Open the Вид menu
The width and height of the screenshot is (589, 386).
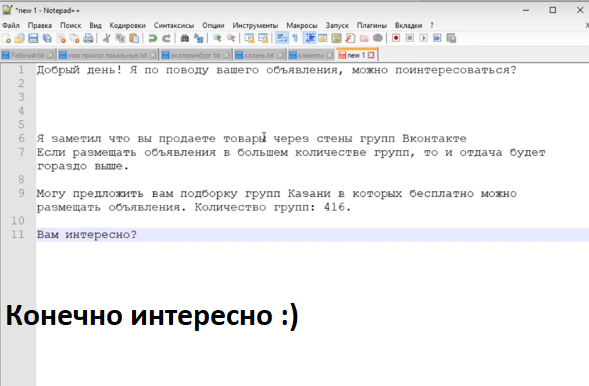[x=95, y=26]
